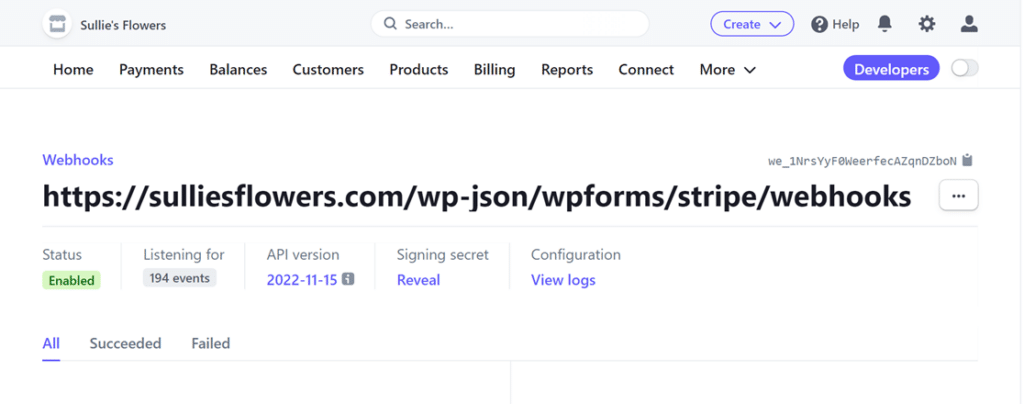Open Help via the question mark icon
Screen dimensions: 1024x404
click(820, 24)
